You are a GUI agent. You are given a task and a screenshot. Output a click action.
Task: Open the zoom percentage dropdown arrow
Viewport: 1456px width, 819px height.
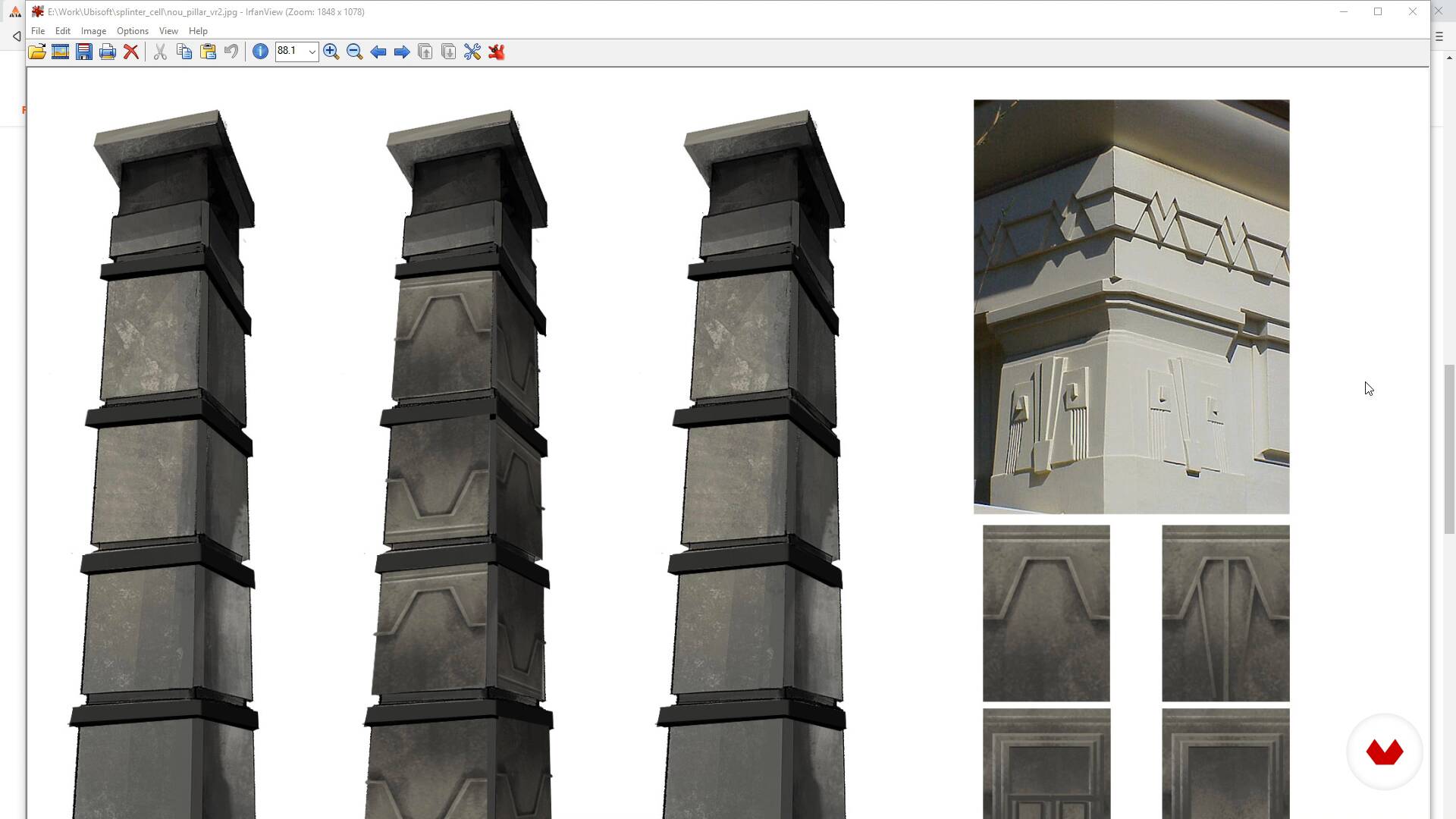tap(312, 52)
